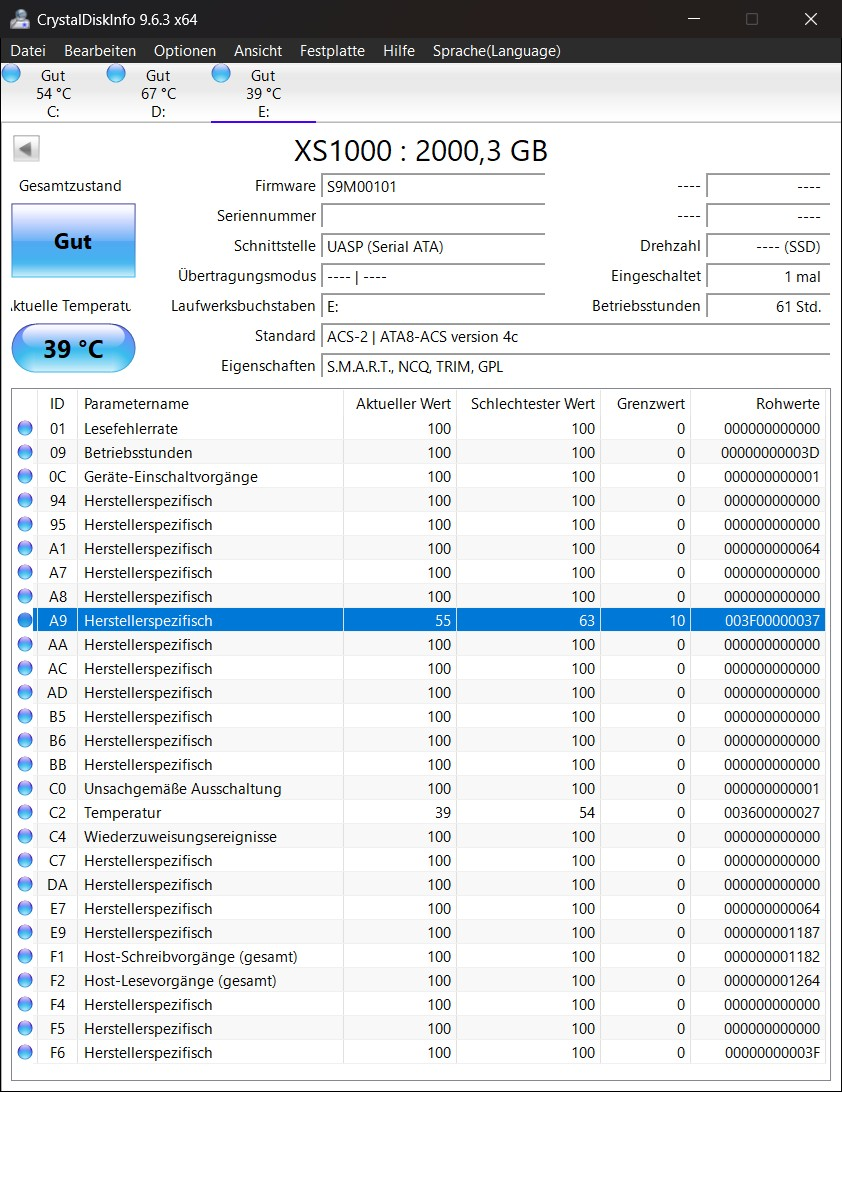Click the blue health orb above drive E:
The width and height of the screenshot is (842, 1204).
pos(221,73)
